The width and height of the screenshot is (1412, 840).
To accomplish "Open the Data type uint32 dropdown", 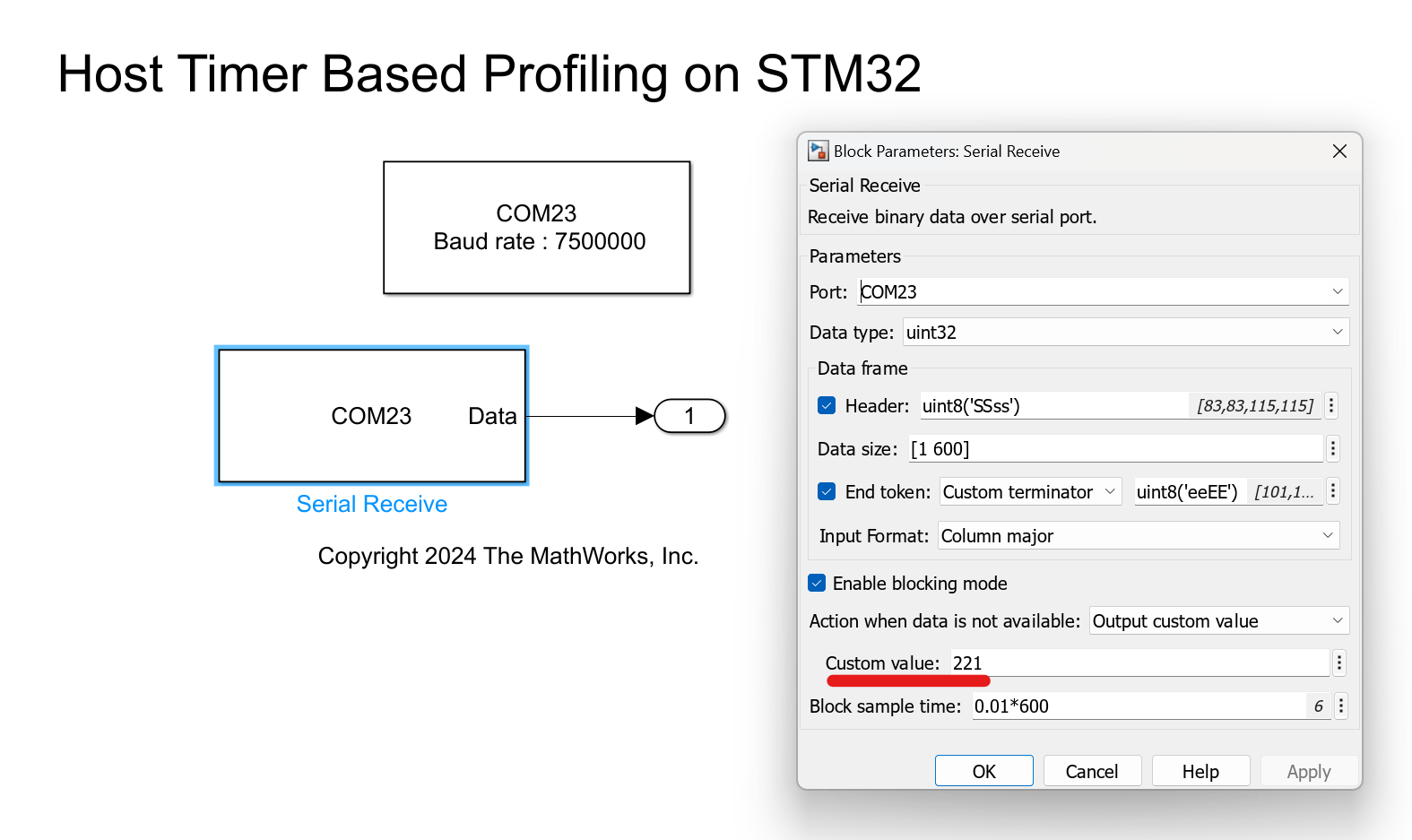I will (1337, 333).
